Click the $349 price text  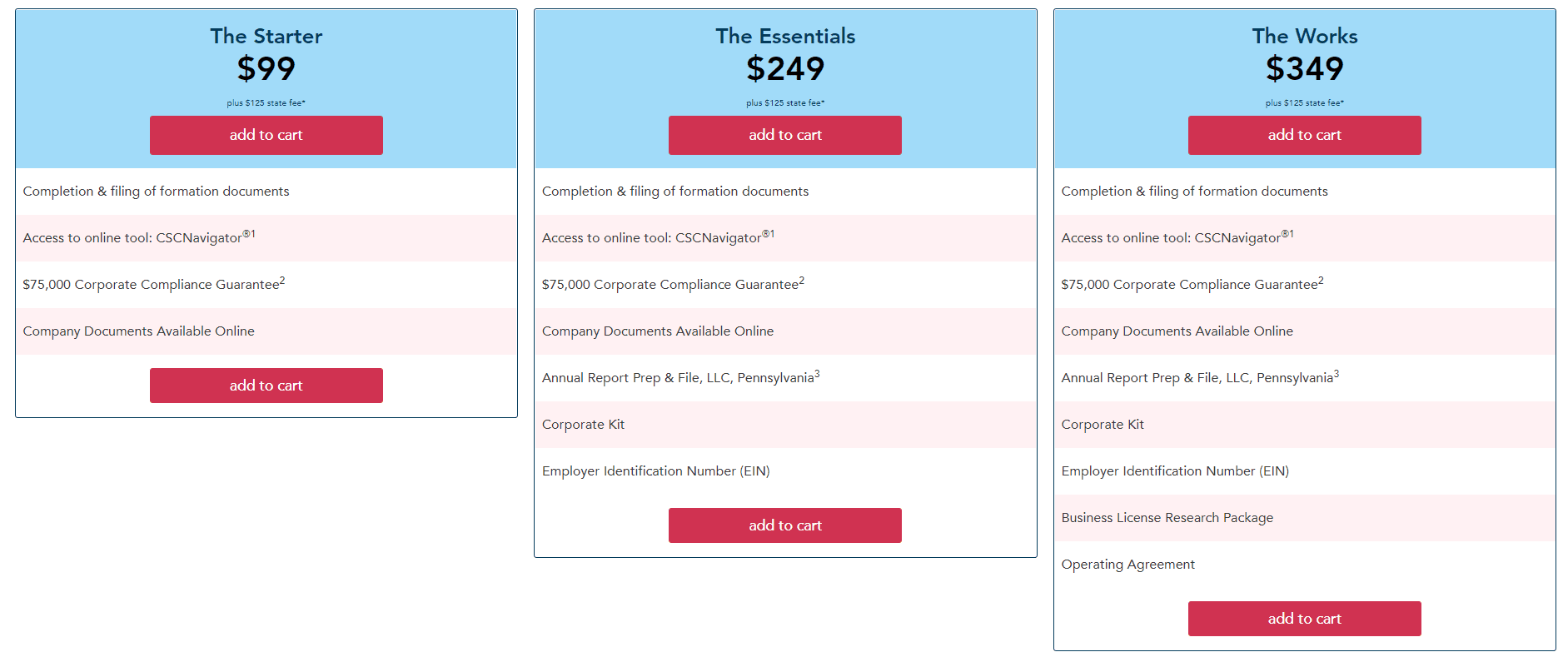click(x=1303, y=69)
